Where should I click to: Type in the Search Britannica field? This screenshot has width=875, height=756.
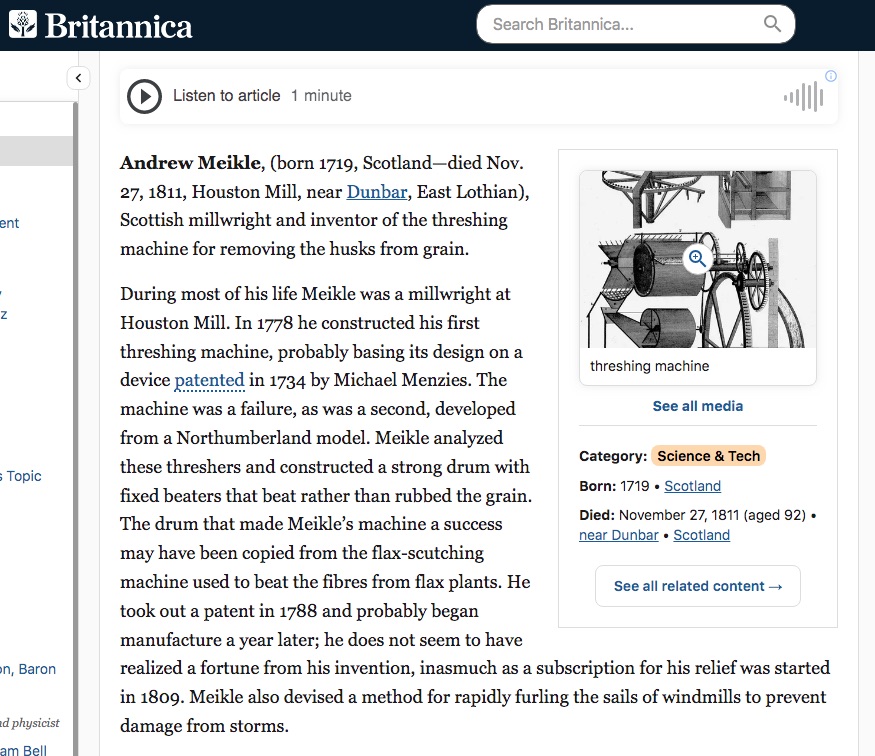pyautogui.click(x=620, y=24)
